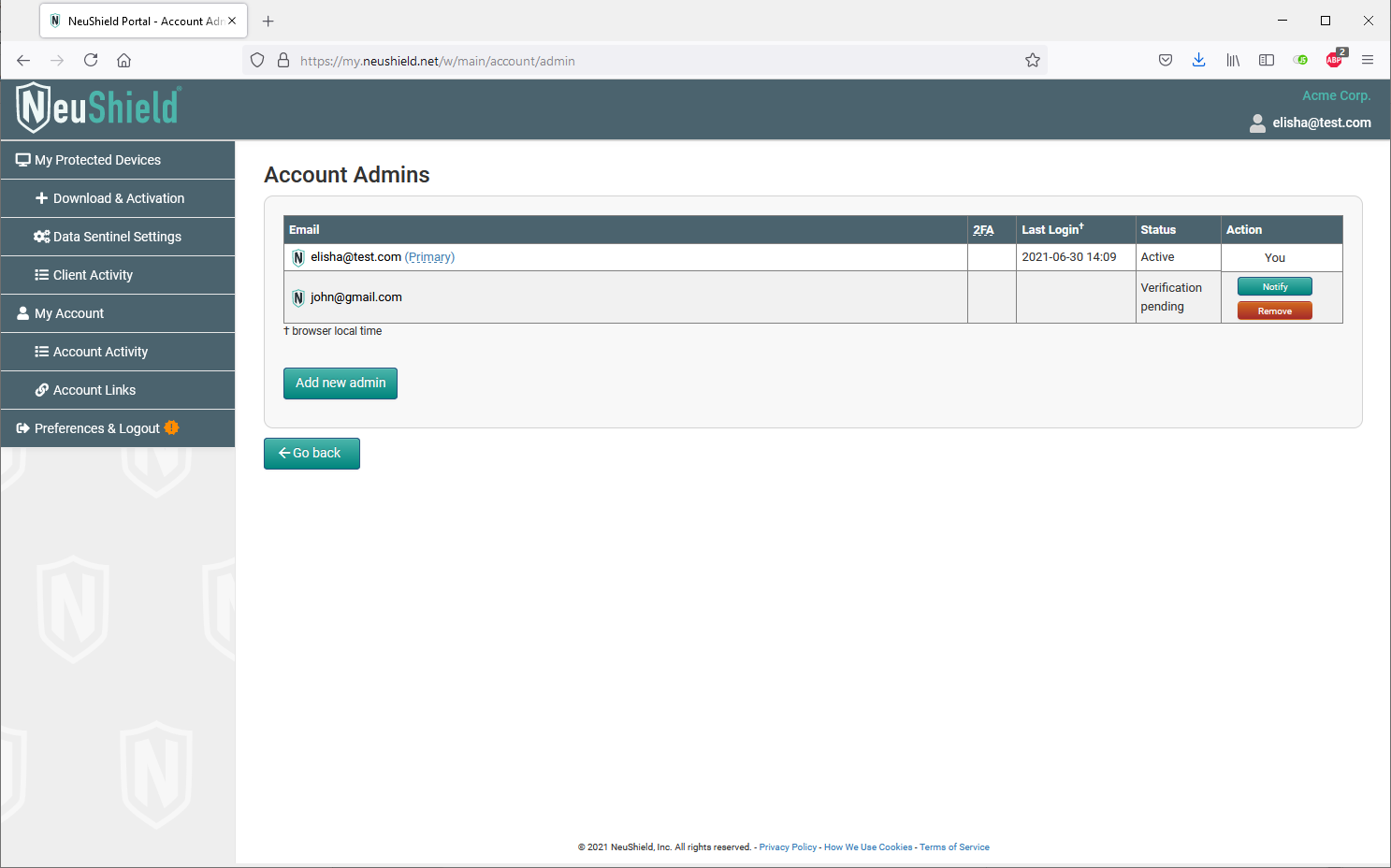Go to browser Home

coord(123,61)
